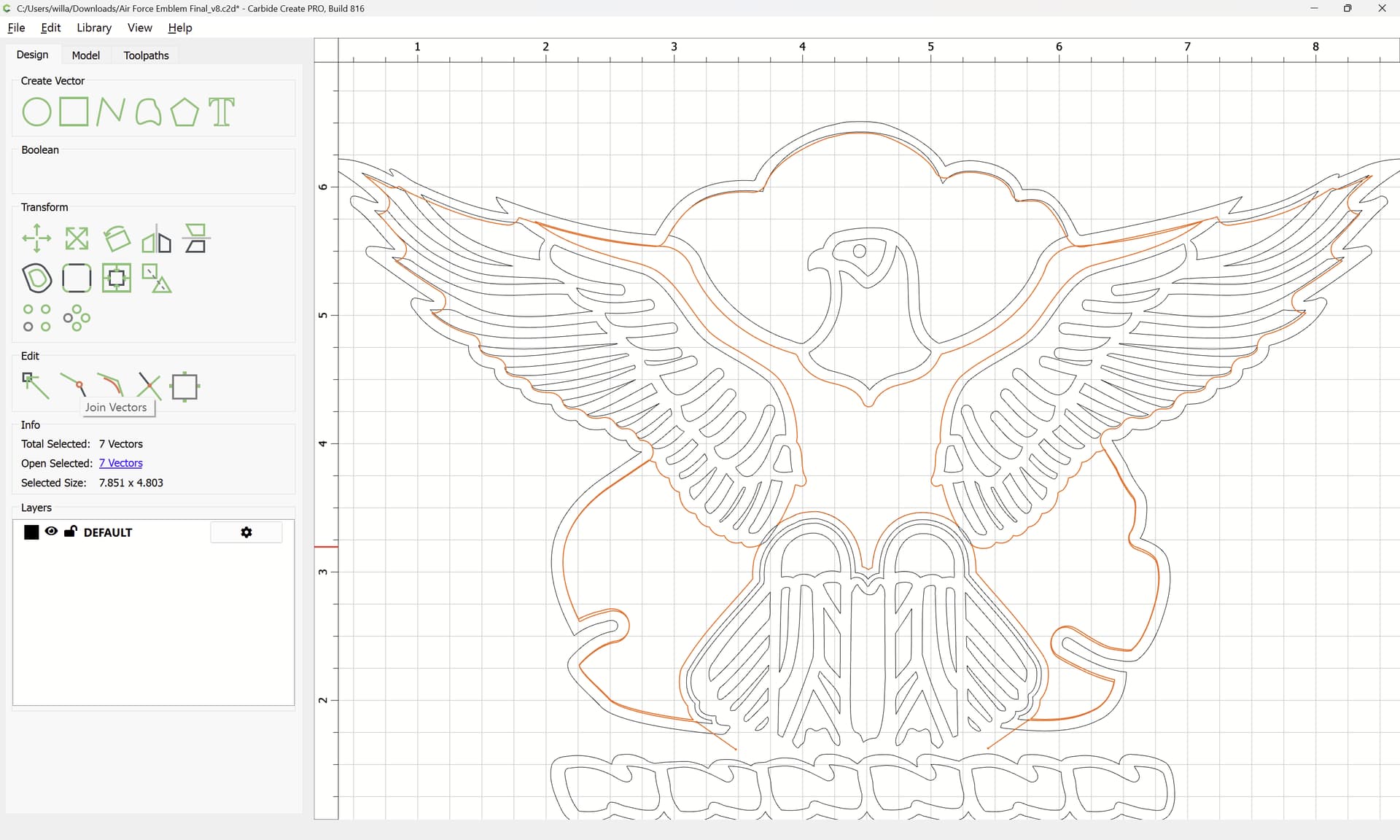Click the Scale transform tool
This screenshot has width=1400, height=840.
click(x=77, y=238)
